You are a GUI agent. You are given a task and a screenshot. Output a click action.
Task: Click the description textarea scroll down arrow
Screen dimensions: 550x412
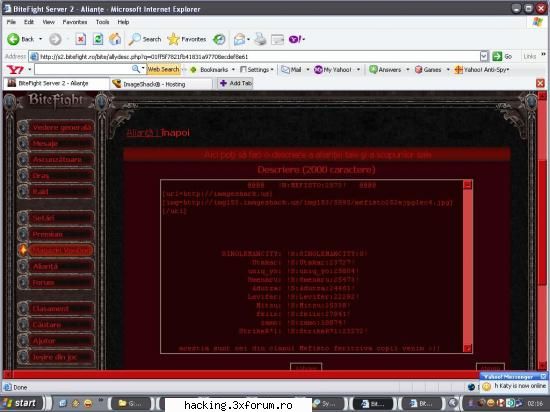click(x=468, y=348)
